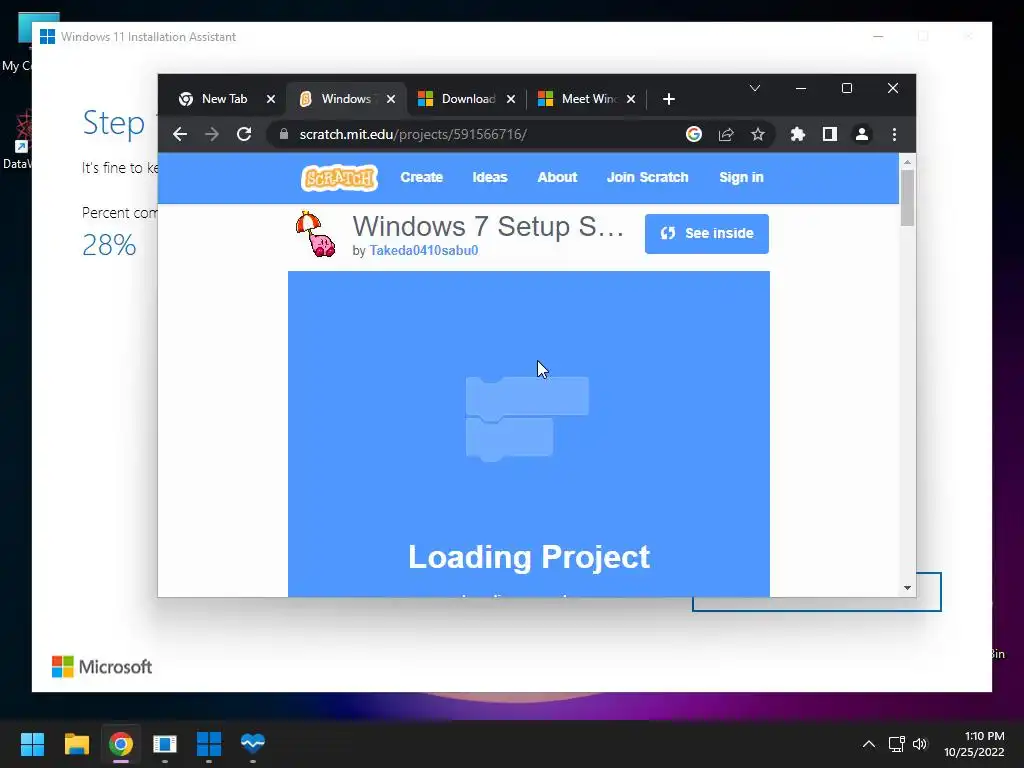Click scrollbar up arrow in Chrome
This screenshot has height=768, width=1024.
coord(907,161)
